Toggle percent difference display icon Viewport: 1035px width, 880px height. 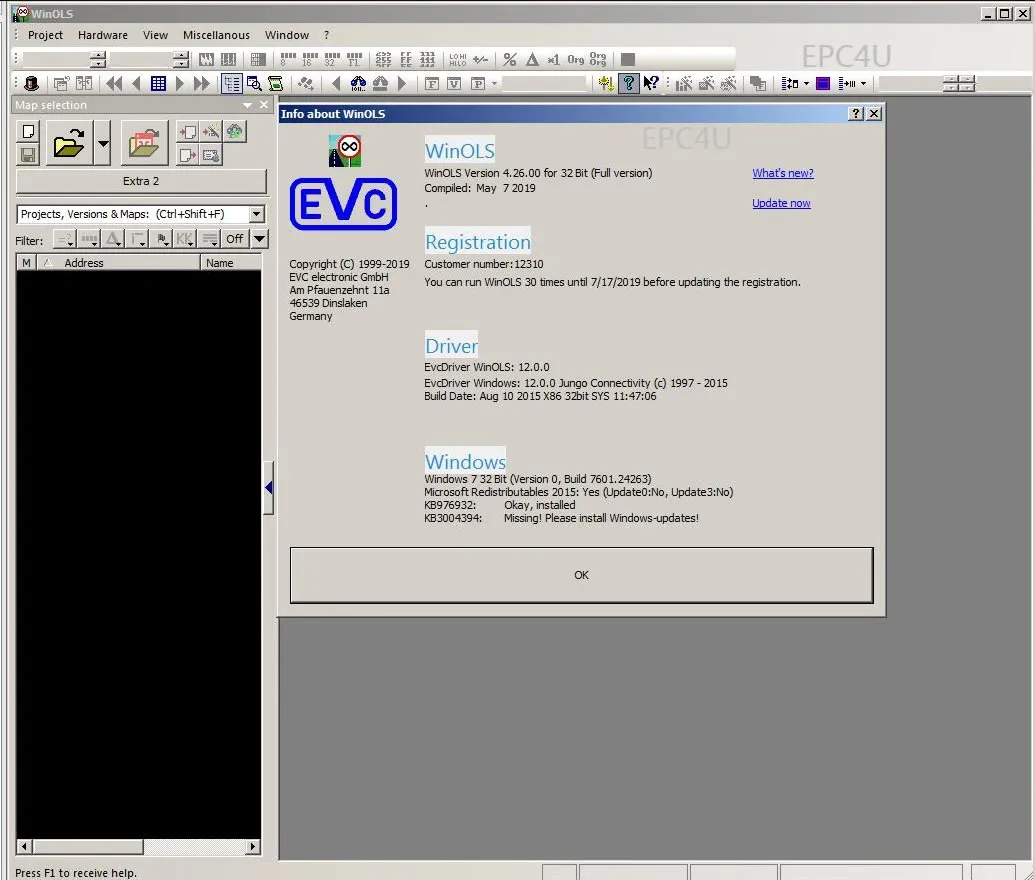510,59
